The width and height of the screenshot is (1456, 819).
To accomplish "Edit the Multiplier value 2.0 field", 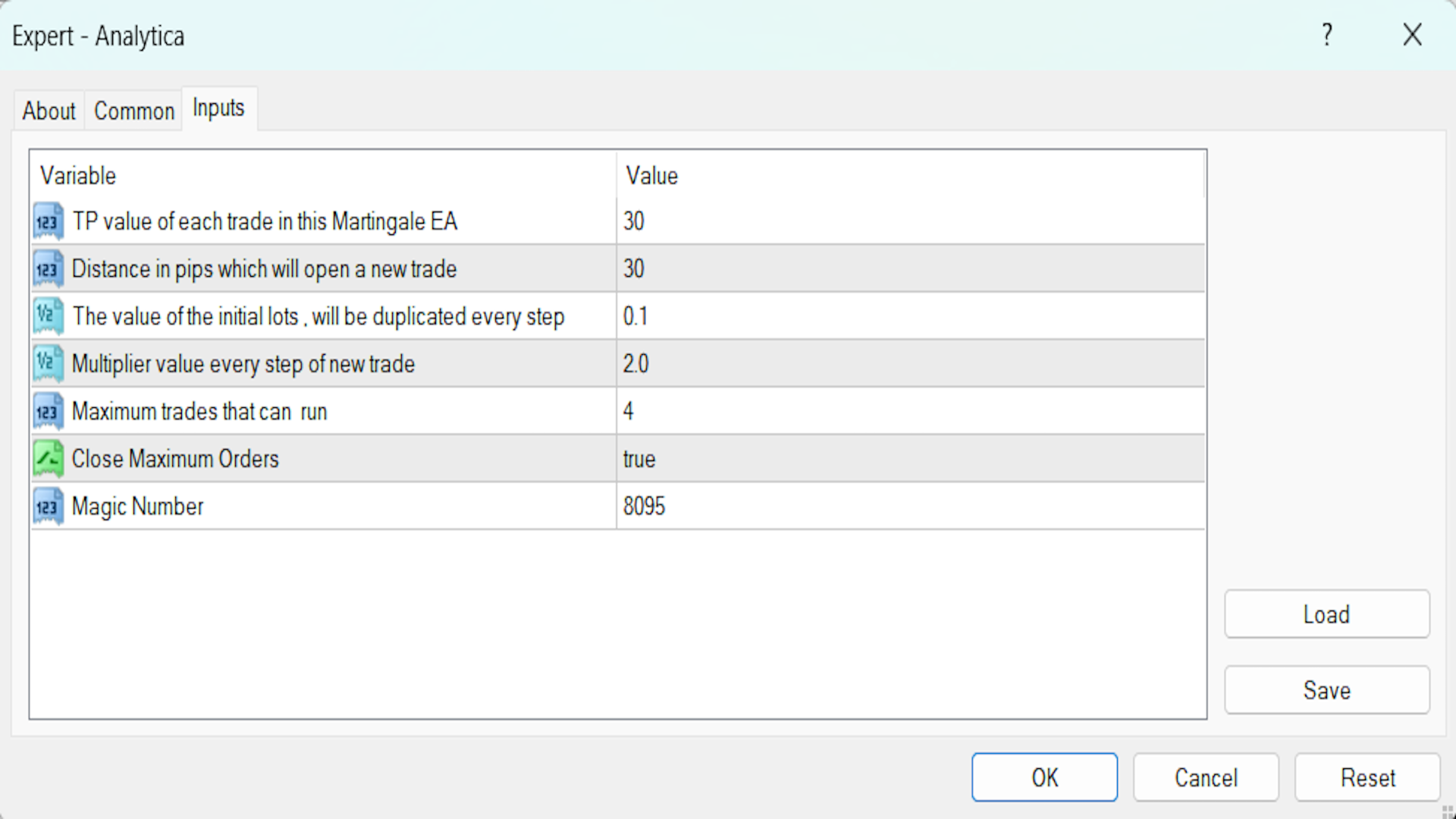I will coord(635,364).
